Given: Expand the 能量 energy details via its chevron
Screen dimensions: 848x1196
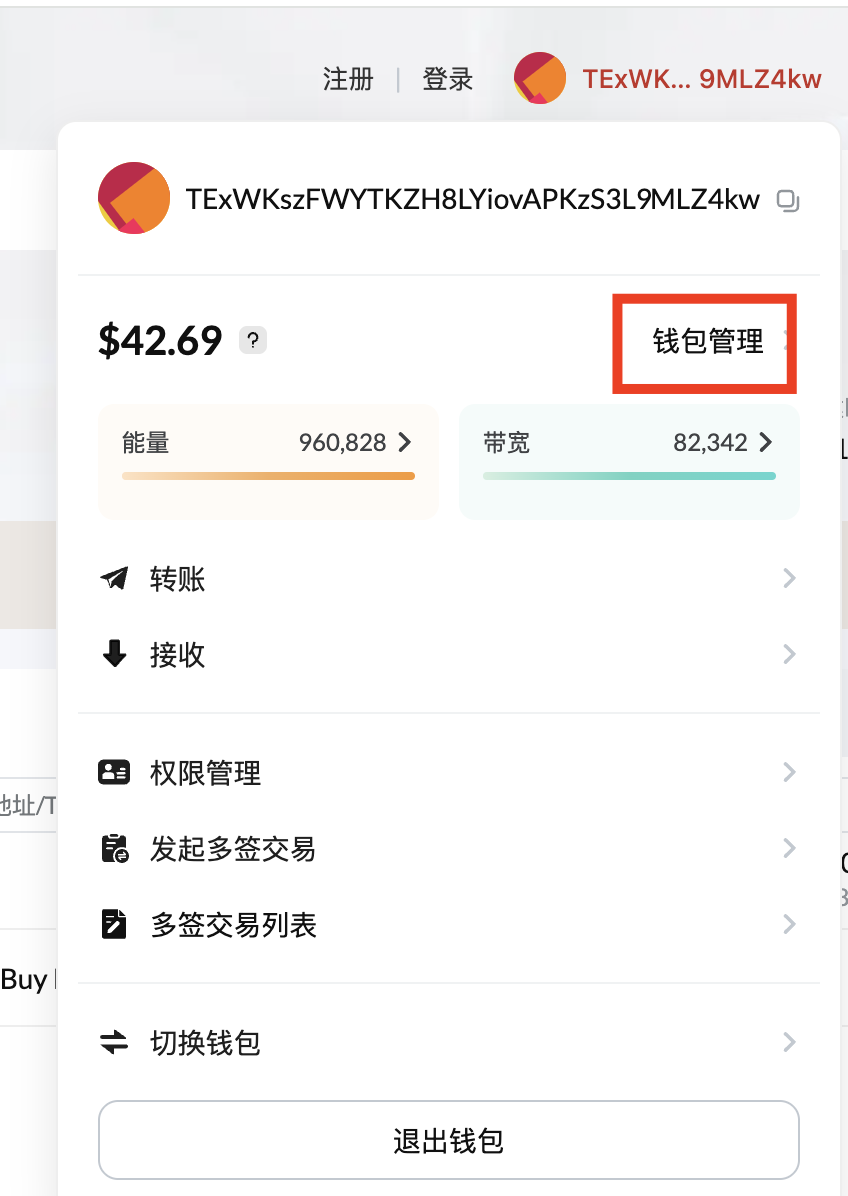Looking at the screenshot, I should tap(404, 442).
